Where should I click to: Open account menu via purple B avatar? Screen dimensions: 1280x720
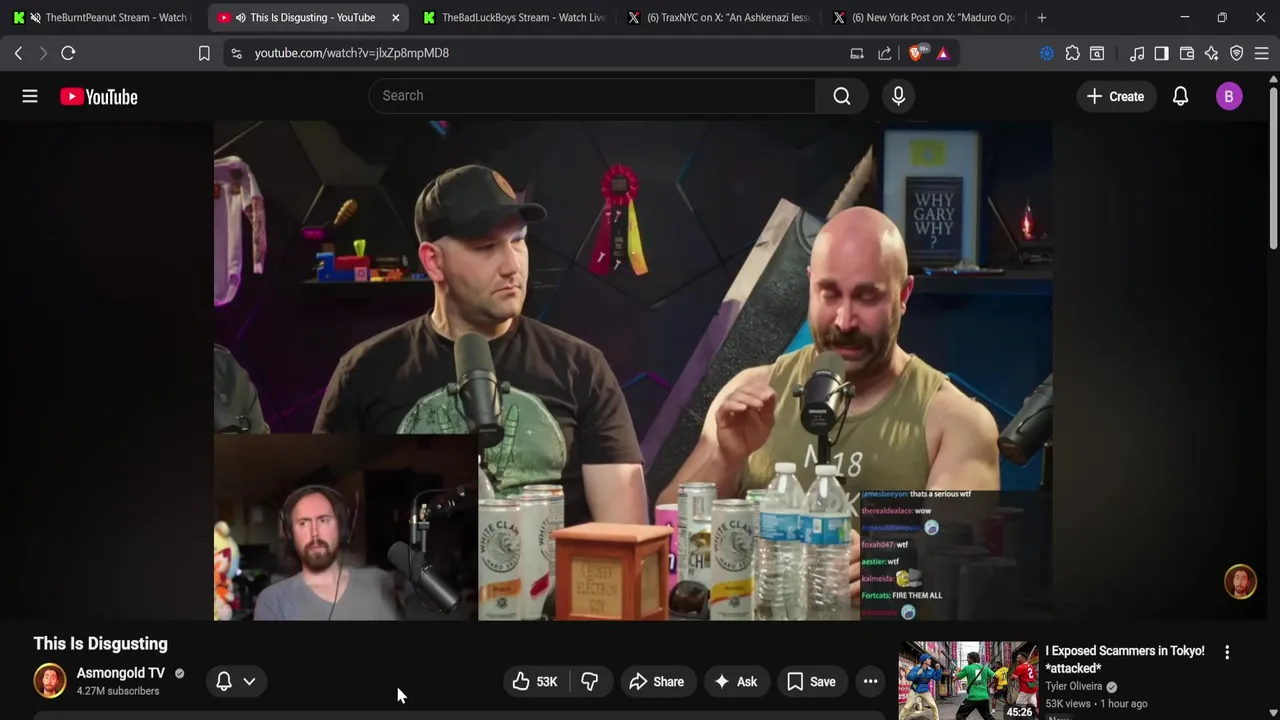point(1229,96)
